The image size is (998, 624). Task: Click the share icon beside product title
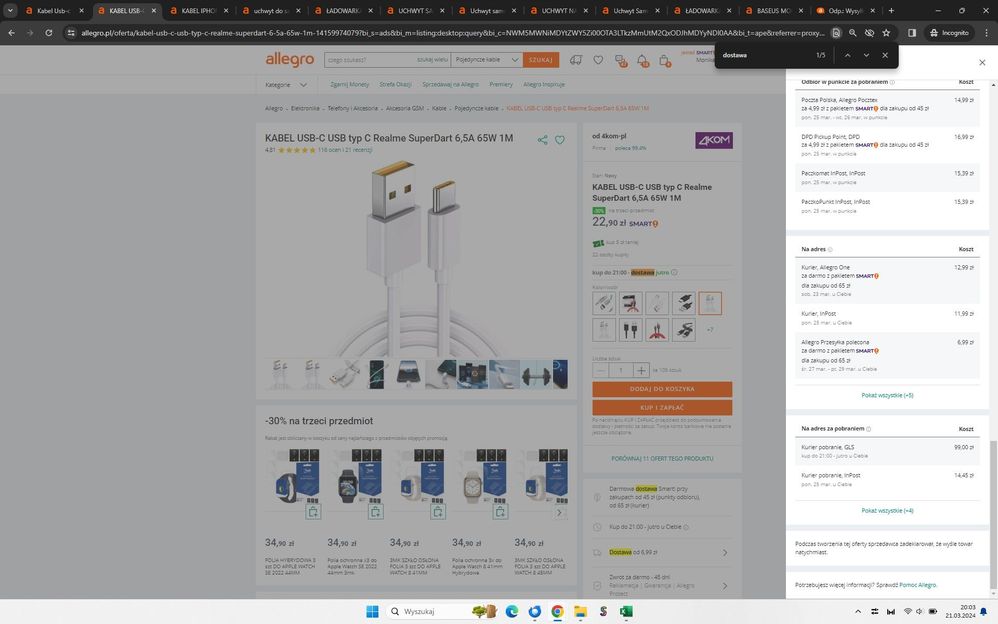pos(543,140)
